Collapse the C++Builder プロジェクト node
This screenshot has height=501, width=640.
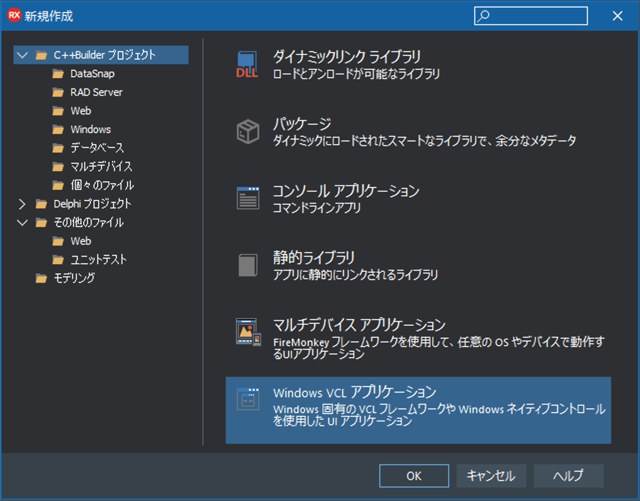point(22,55)
